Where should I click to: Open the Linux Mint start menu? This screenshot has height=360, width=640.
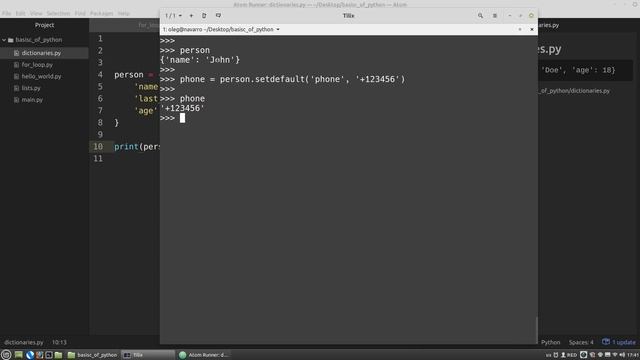[x=6, y=355]
